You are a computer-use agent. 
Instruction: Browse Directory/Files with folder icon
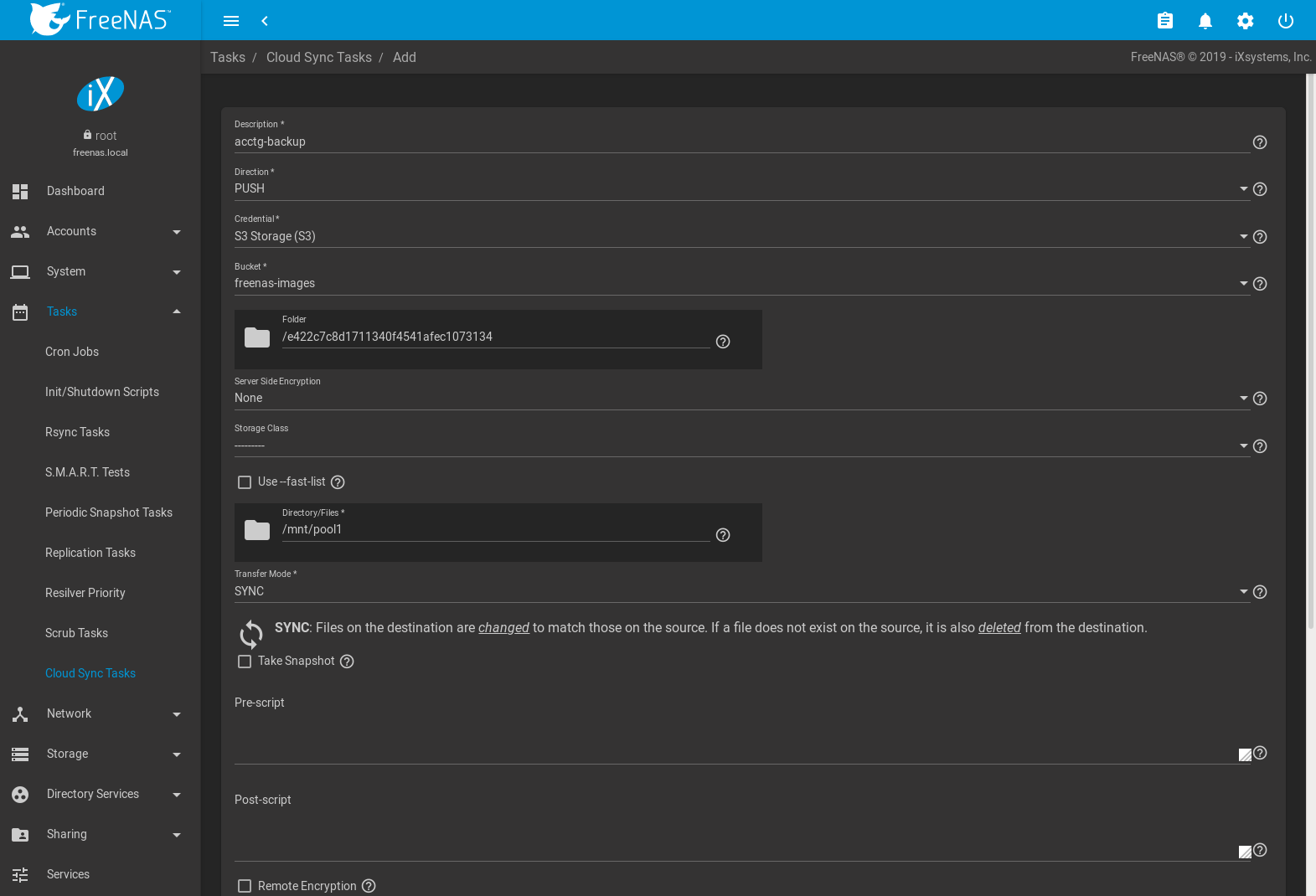(257, 530)
